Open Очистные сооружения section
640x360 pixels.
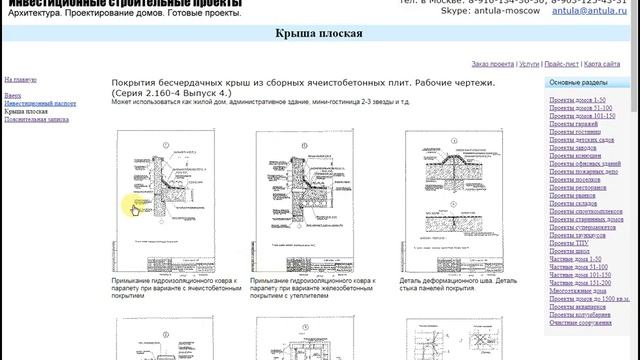click(580, 323)
